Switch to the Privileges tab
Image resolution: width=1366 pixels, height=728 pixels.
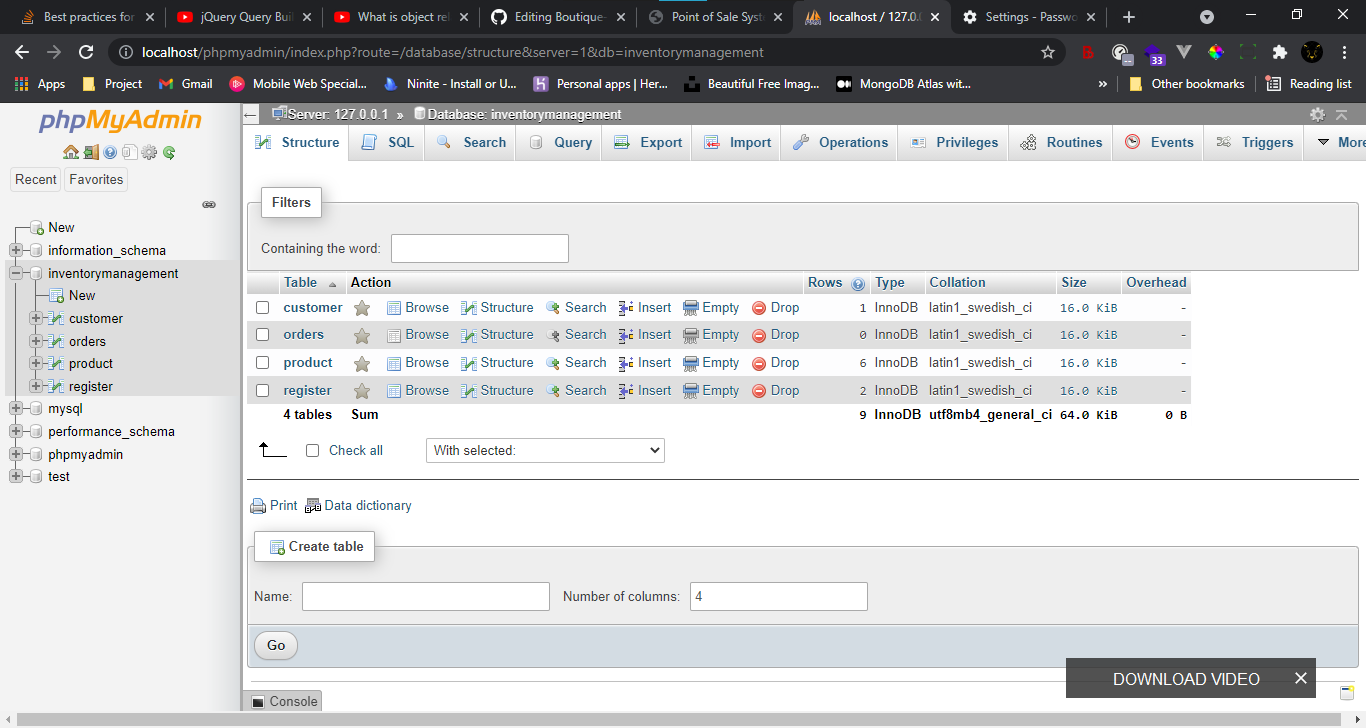coord(954,143)
